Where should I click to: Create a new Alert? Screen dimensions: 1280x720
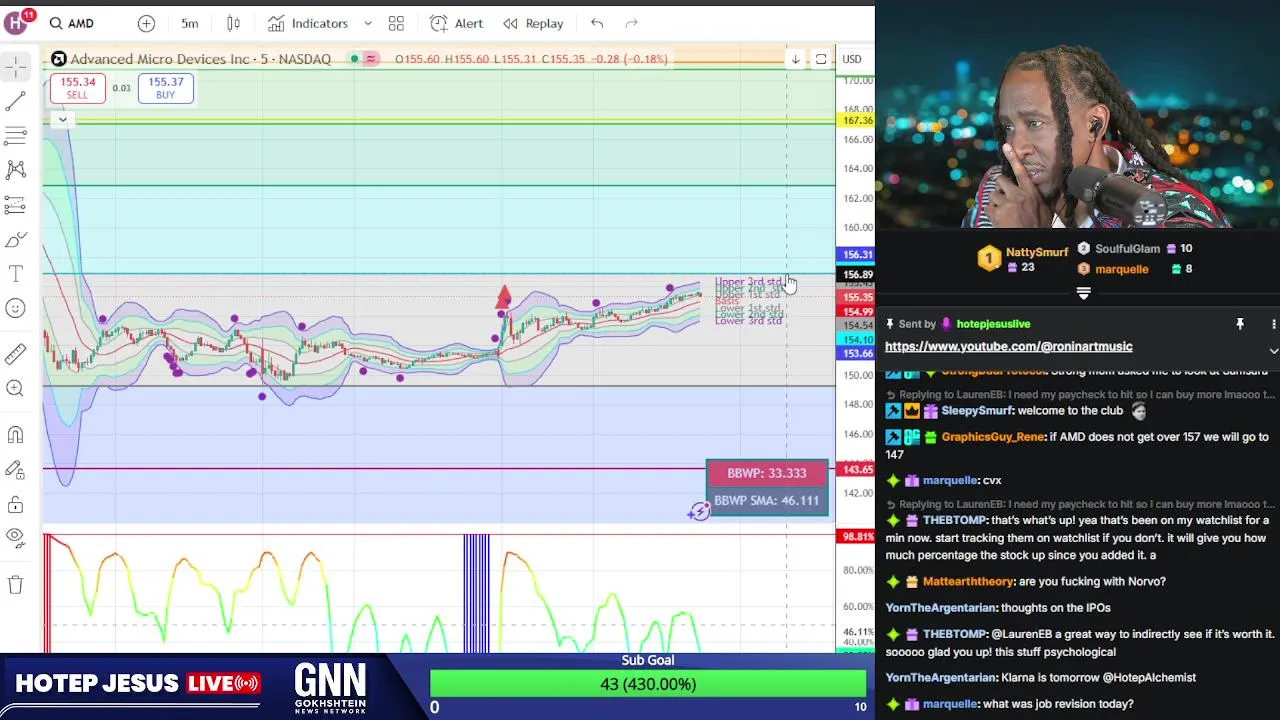coord(456,23)
